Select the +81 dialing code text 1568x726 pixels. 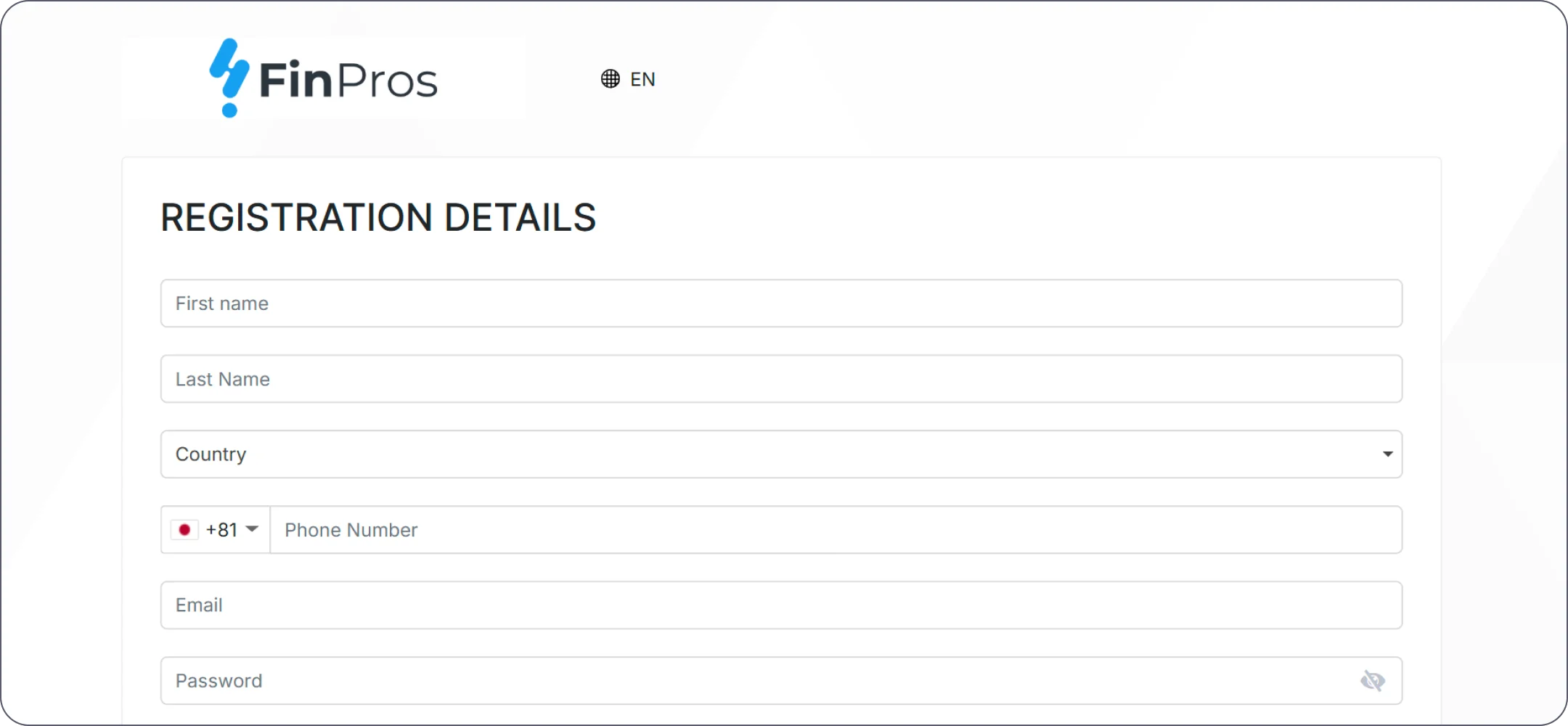click(221, 530)
